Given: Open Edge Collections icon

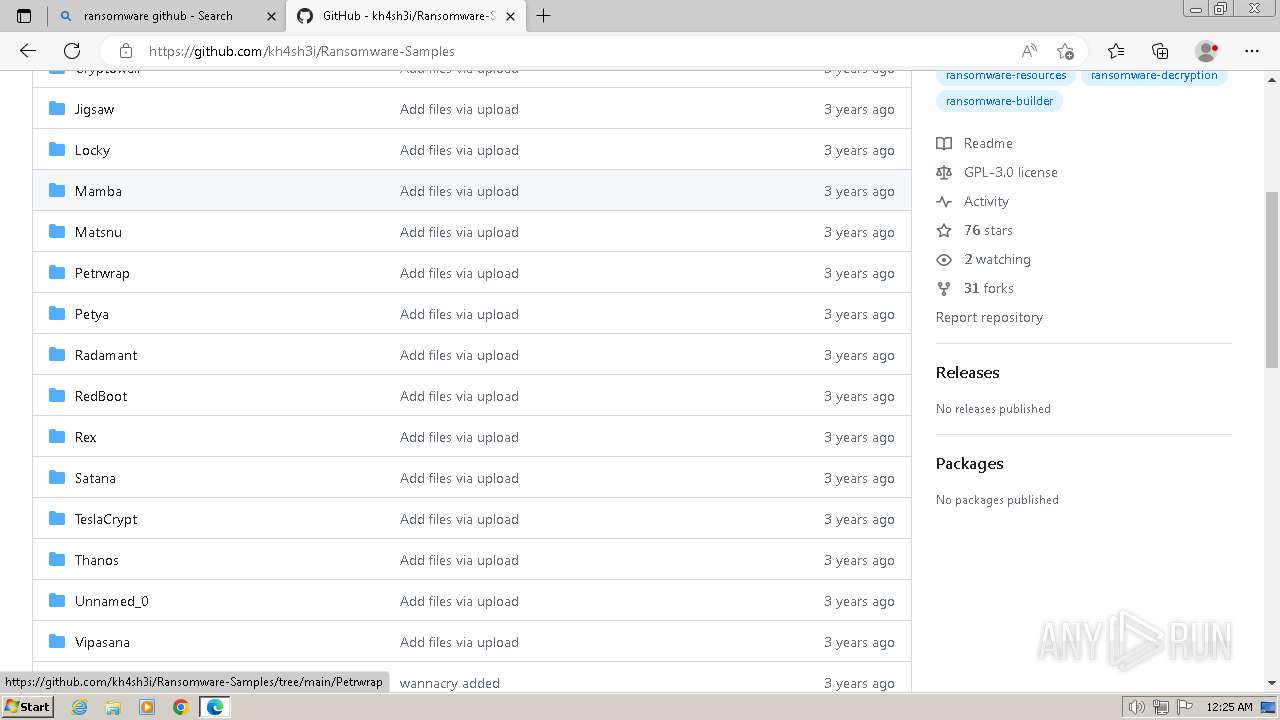Looking at the screenshot, I should pos(1160,51).
